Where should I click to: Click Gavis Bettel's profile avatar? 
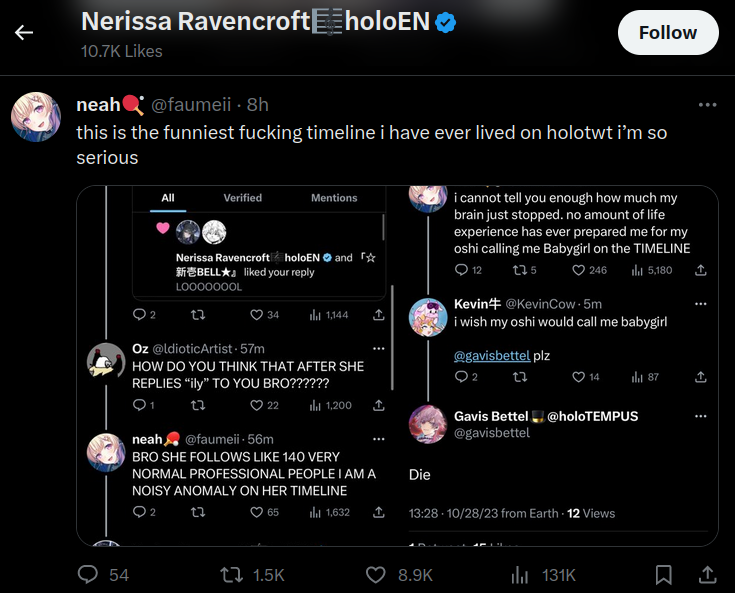[428, 424]
